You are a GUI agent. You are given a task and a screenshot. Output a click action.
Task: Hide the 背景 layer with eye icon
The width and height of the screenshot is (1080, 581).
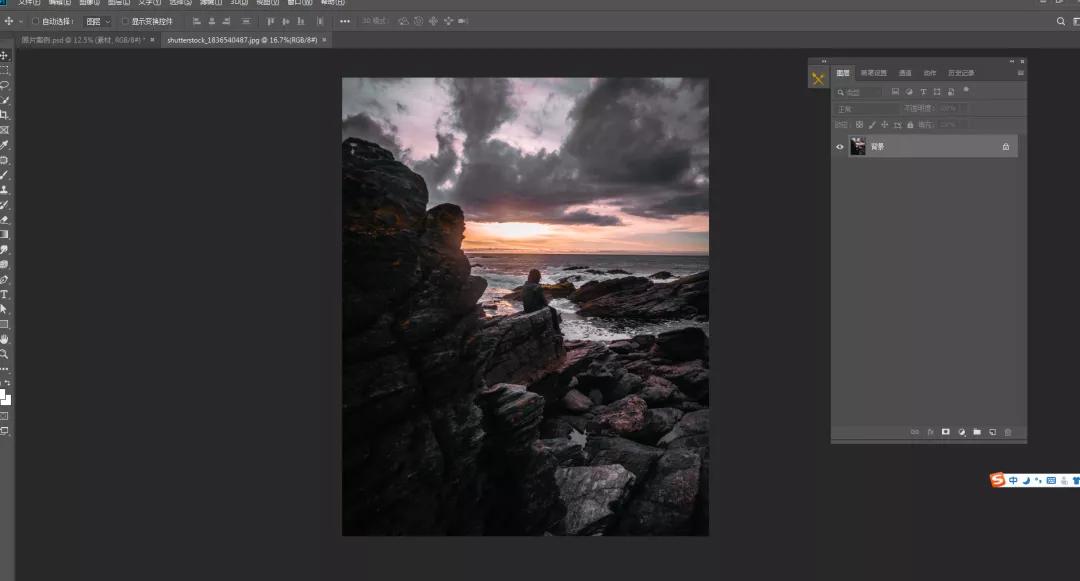click(840, 147)
